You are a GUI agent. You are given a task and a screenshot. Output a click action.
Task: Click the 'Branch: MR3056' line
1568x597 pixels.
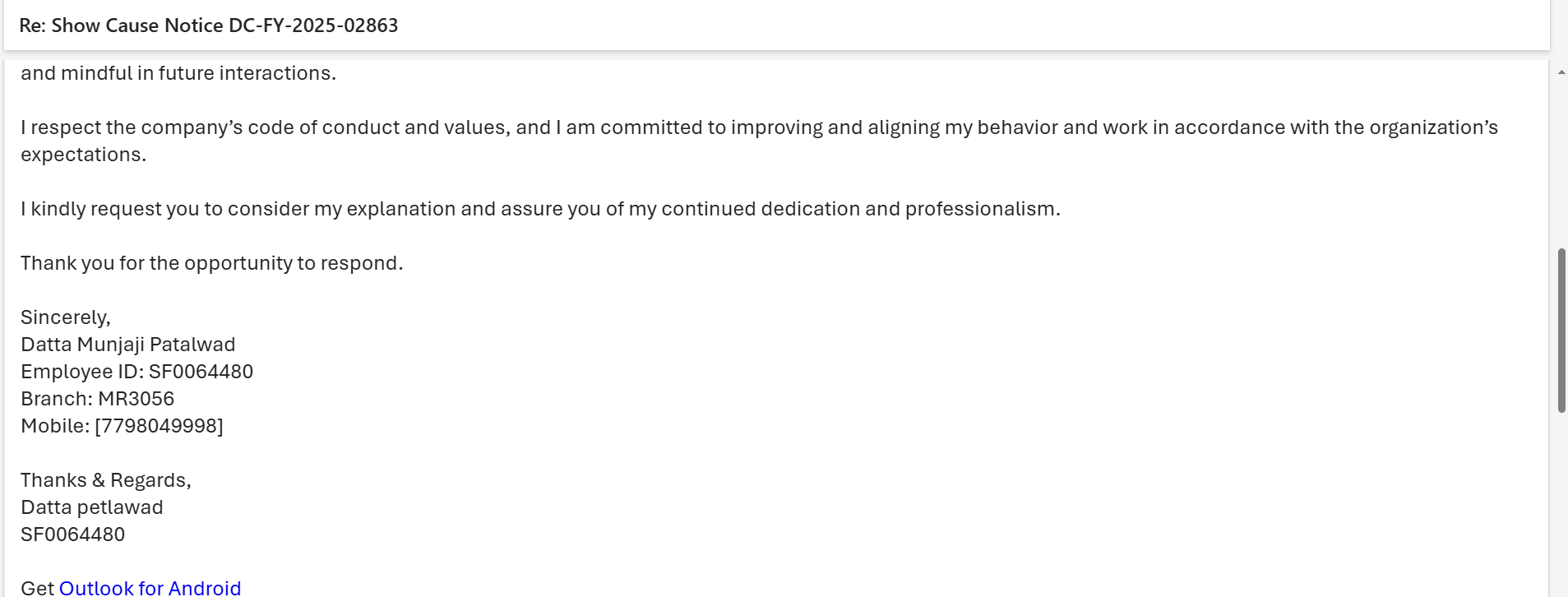coord(97,399)
